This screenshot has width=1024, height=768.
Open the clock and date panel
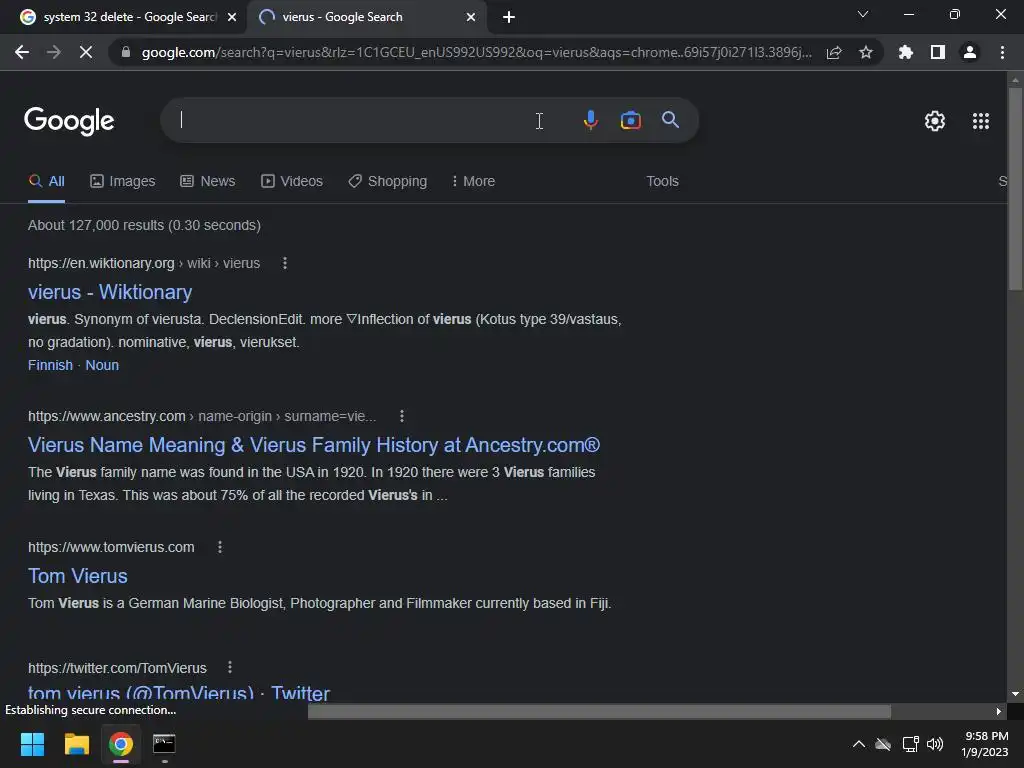985,744
